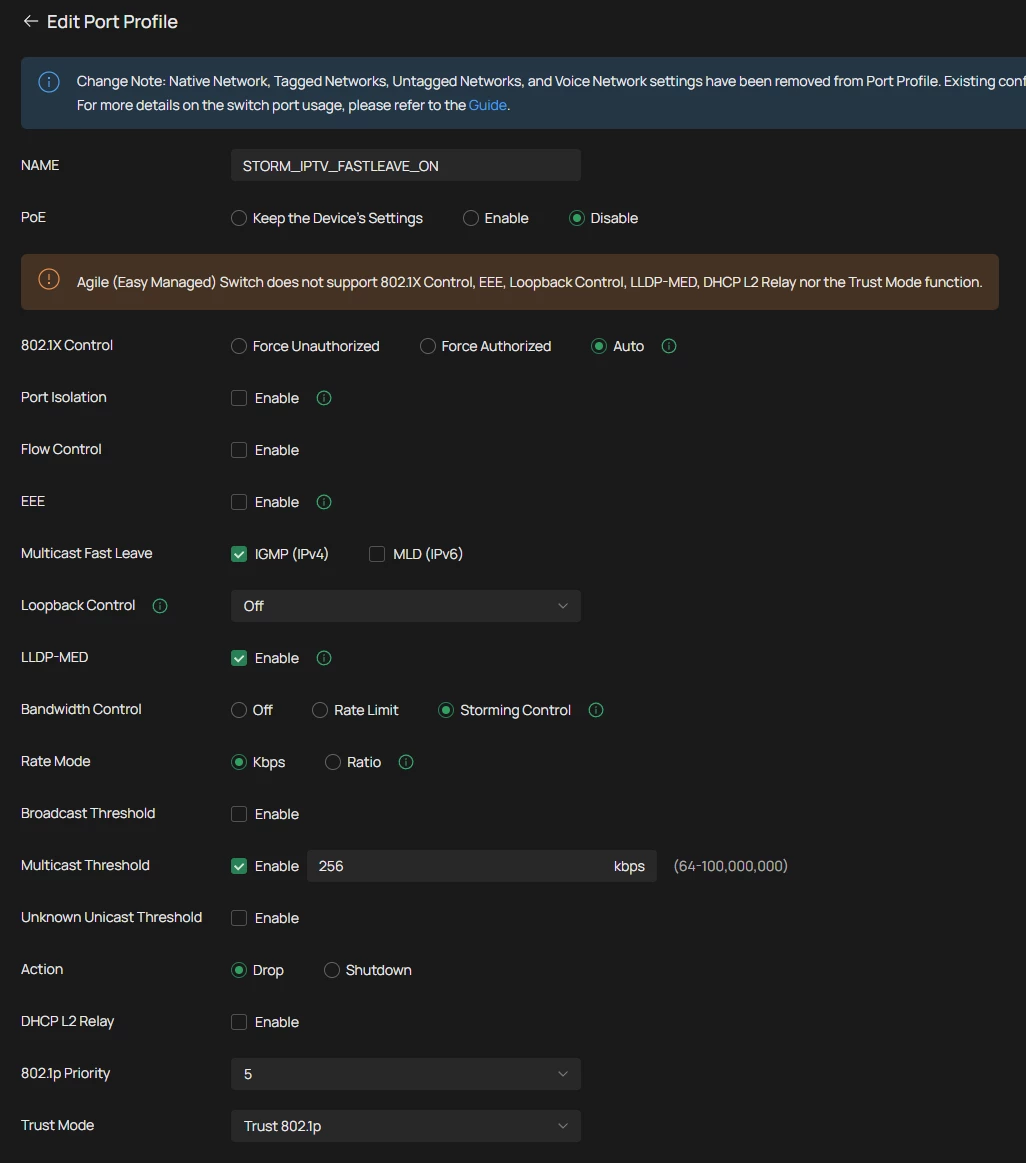
Task: Click the Rate Mode info icon after Ratio
Action: [406, 762]
